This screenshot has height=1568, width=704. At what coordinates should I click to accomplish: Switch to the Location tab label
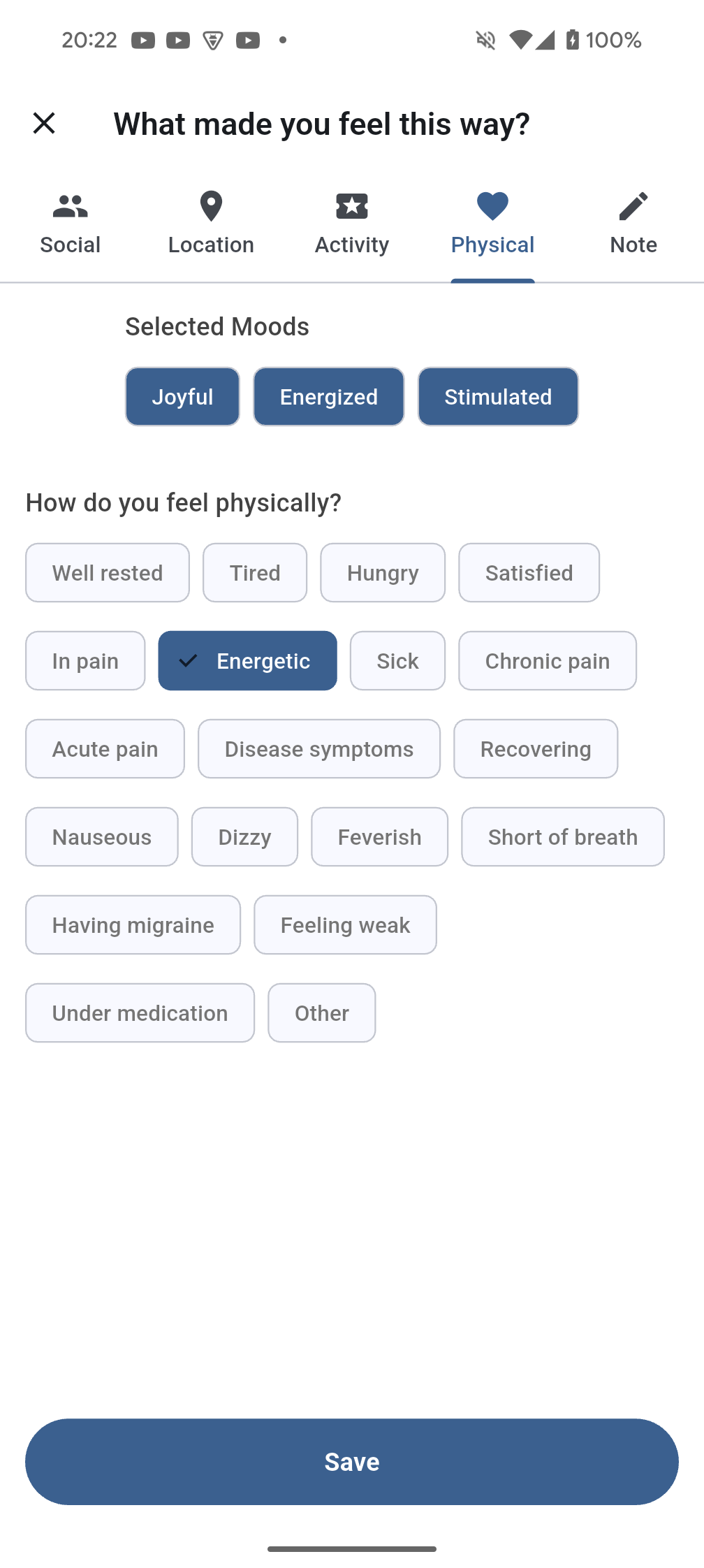(211, 245)
